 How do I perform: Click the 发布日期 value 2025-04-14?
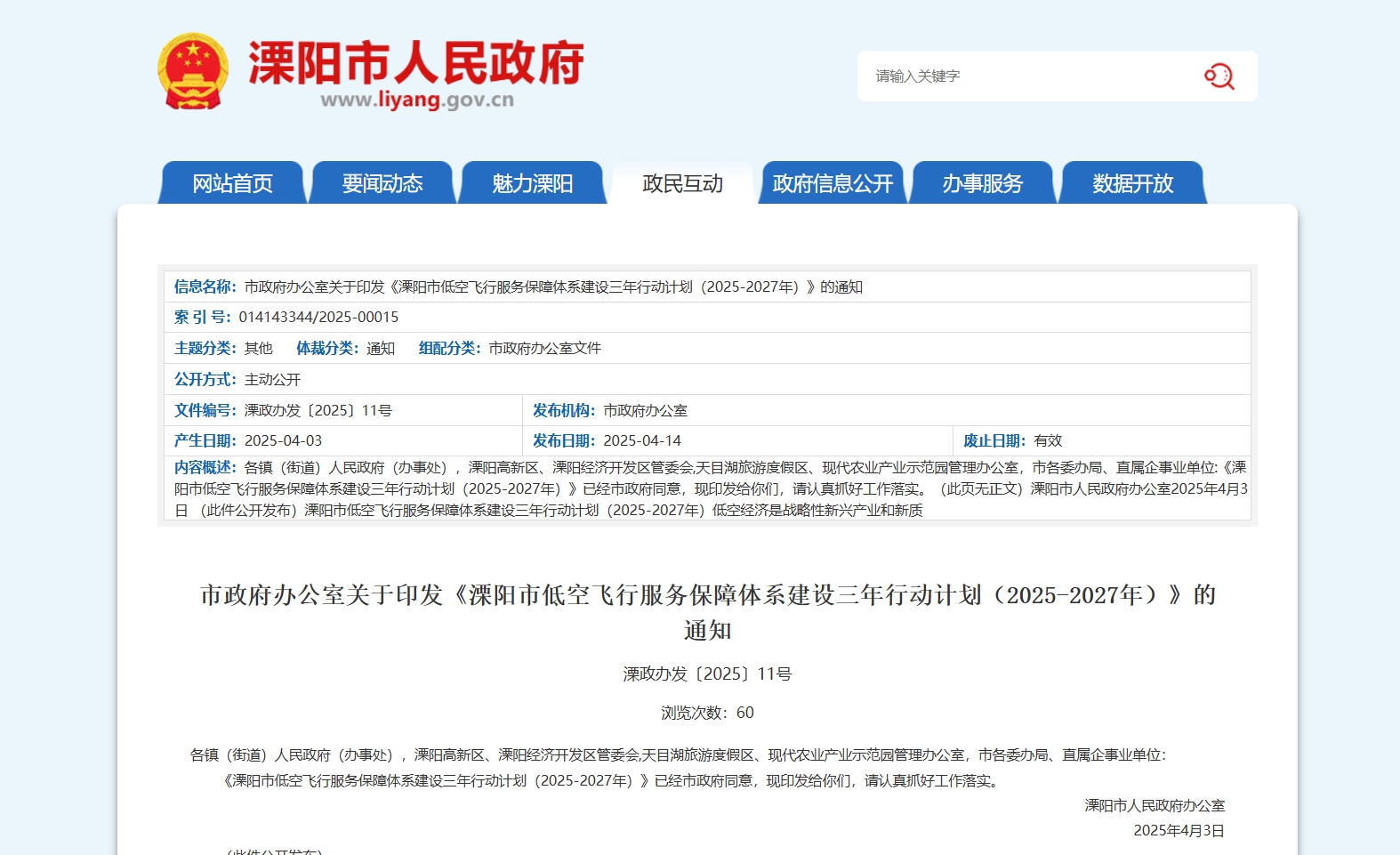coord(641,440)
